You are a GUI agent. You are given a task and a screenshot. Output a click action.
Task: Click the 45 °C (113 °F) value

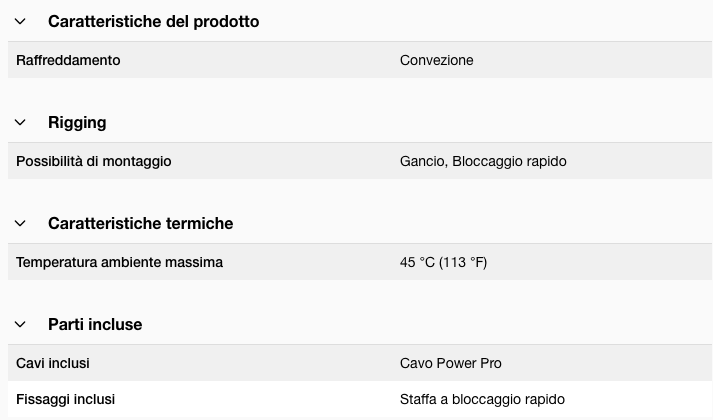click(x=443, y=262)
